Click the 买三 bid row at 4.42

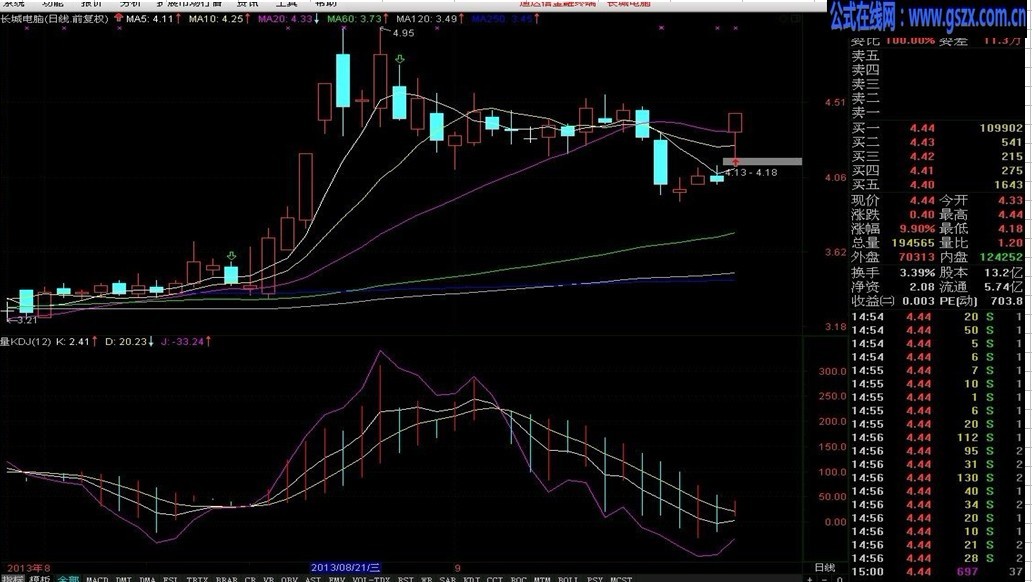(937, 157)
